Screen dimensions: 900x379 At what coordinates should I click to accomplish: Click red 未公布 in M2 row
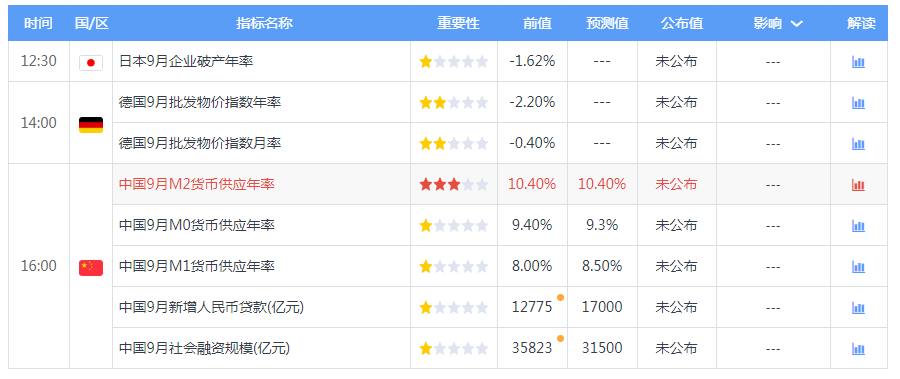pos(676,184)
